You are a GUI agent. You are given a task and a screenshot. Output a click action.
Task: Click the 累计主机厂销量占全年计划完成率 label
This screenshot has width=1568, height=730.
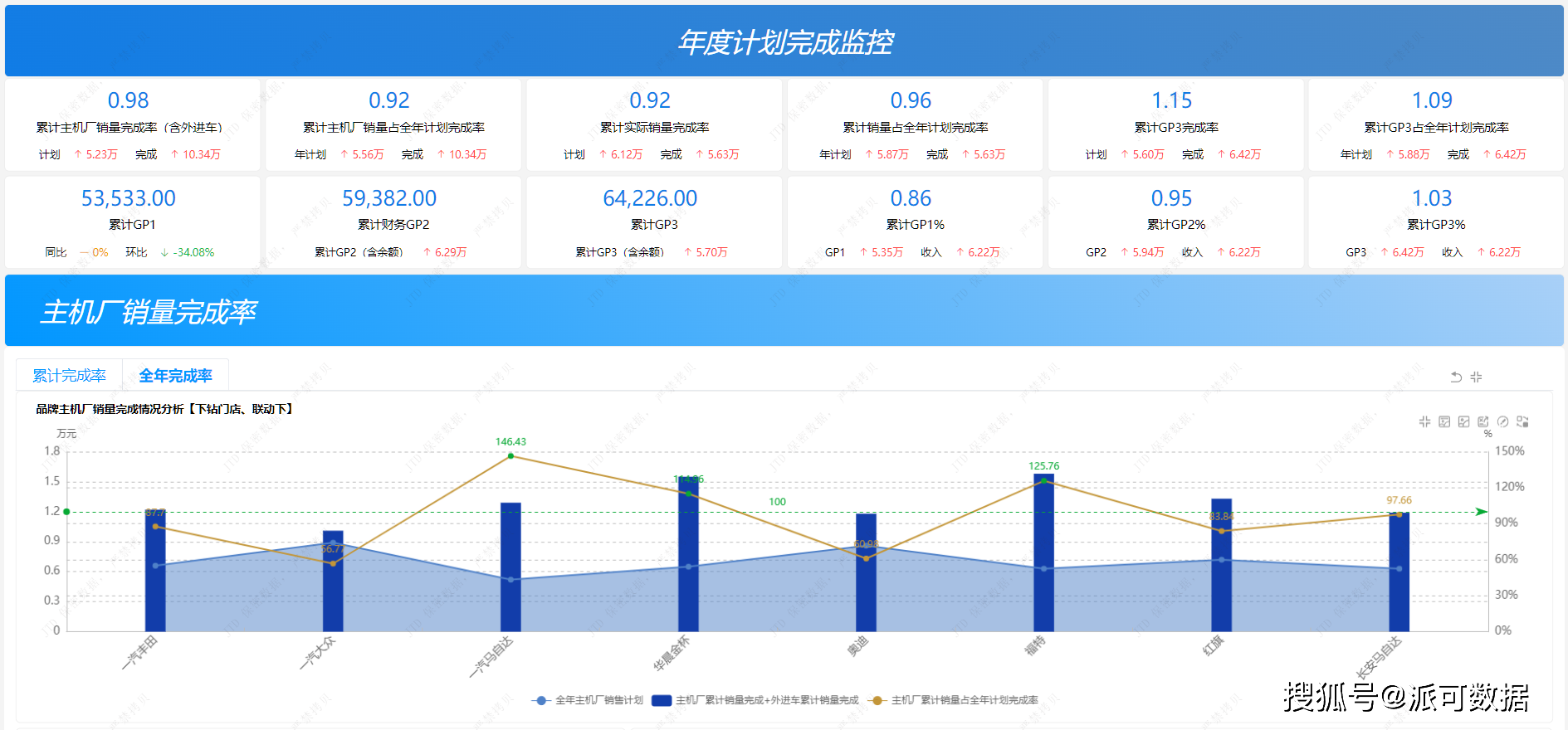(393, 128)
